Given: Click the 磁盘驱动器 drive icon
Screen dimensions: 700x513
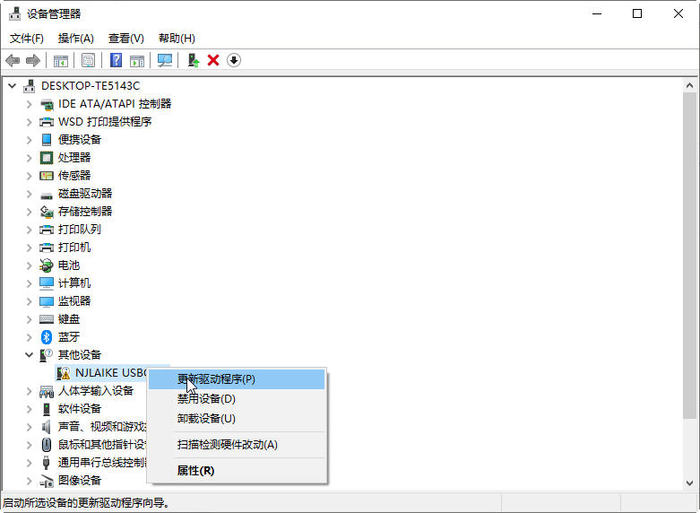Looking at the screenshot, I should 46,195.
